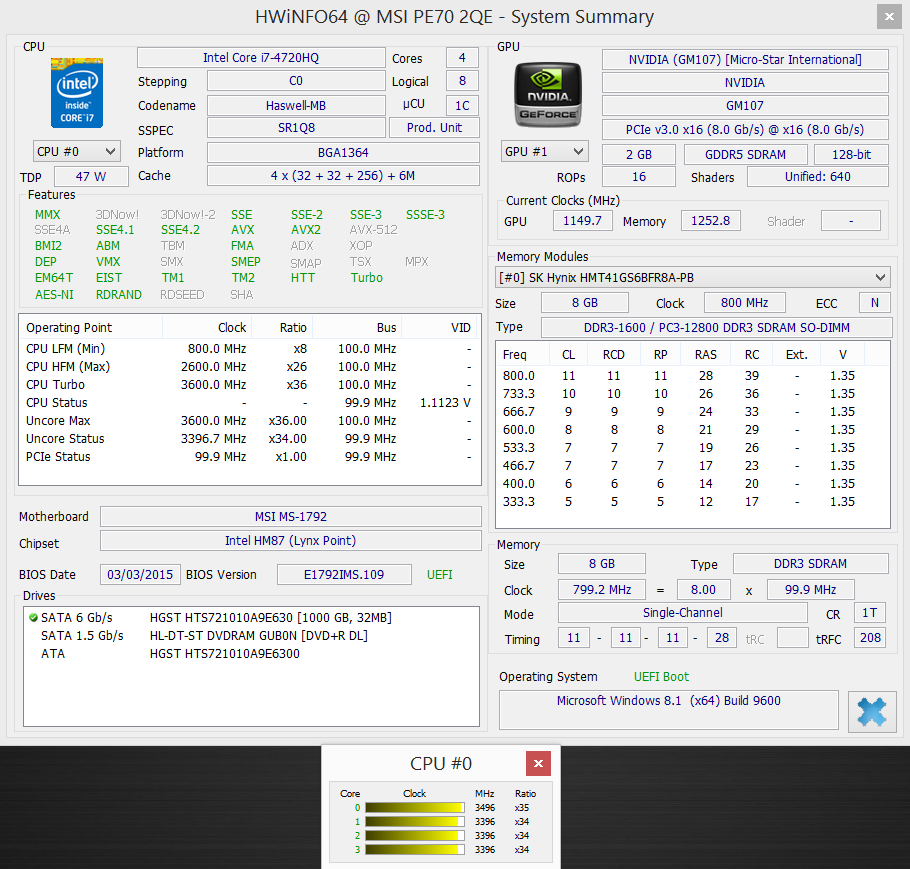The height and width of the screenshot is (869, 910).
Task: Select the ATA HGST HTS721010A9E6300 row
Action: 251,654
